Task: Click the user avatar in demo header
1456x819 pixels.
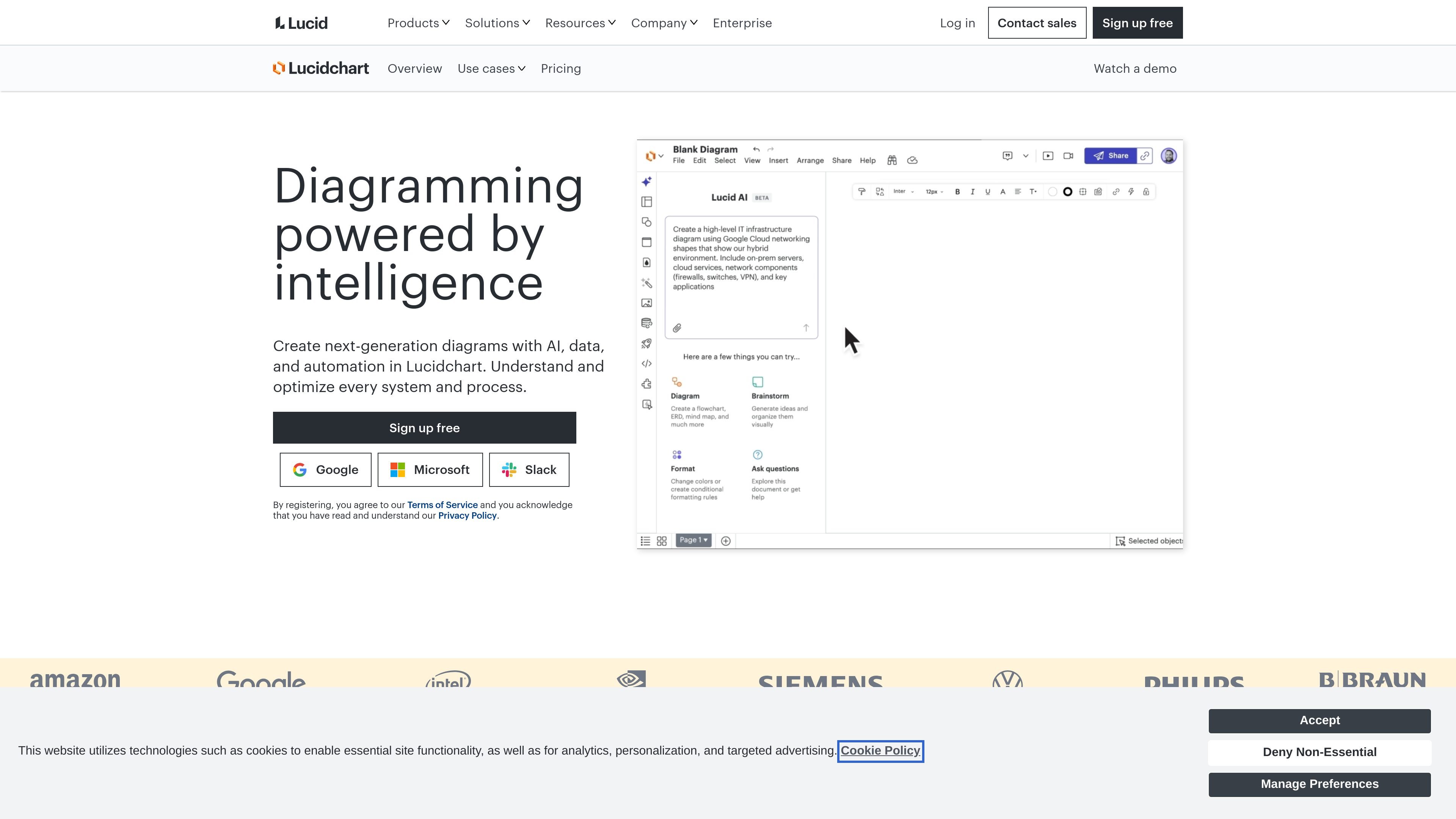Action: point(1169,156)
